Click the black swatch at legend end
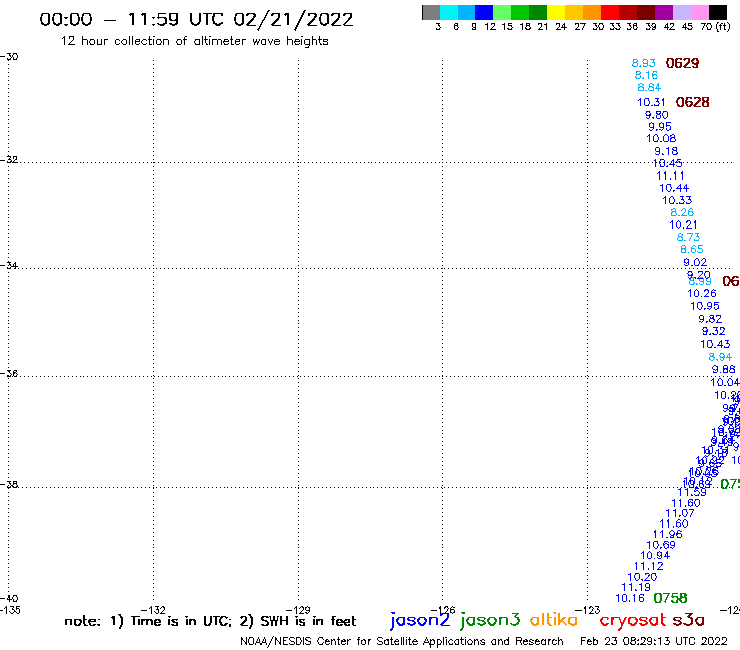The width and height of the screenshot is (740, 650). 718,12
